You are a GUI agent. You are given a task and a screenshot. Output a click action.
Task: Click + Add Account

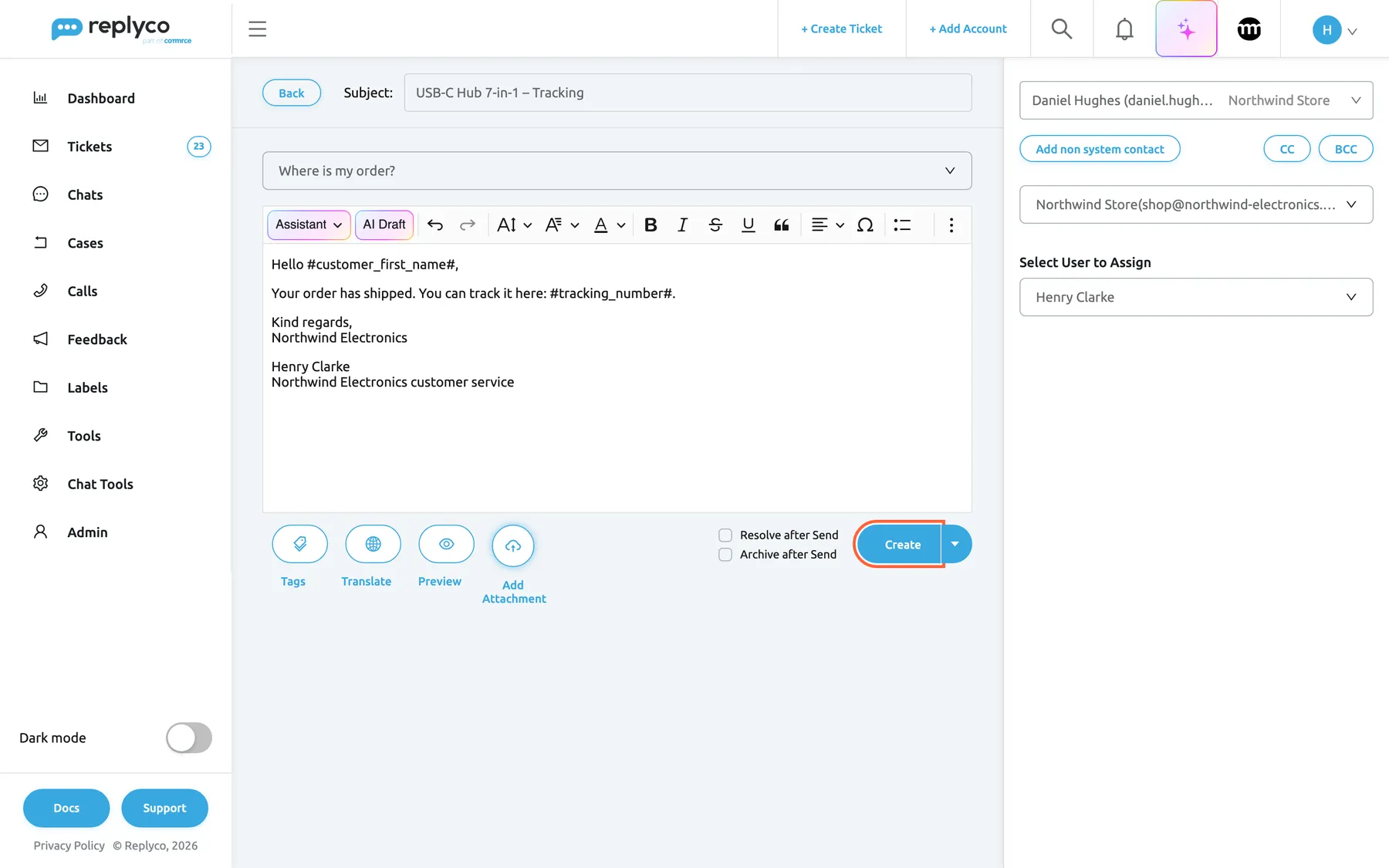tap(968, 29)
